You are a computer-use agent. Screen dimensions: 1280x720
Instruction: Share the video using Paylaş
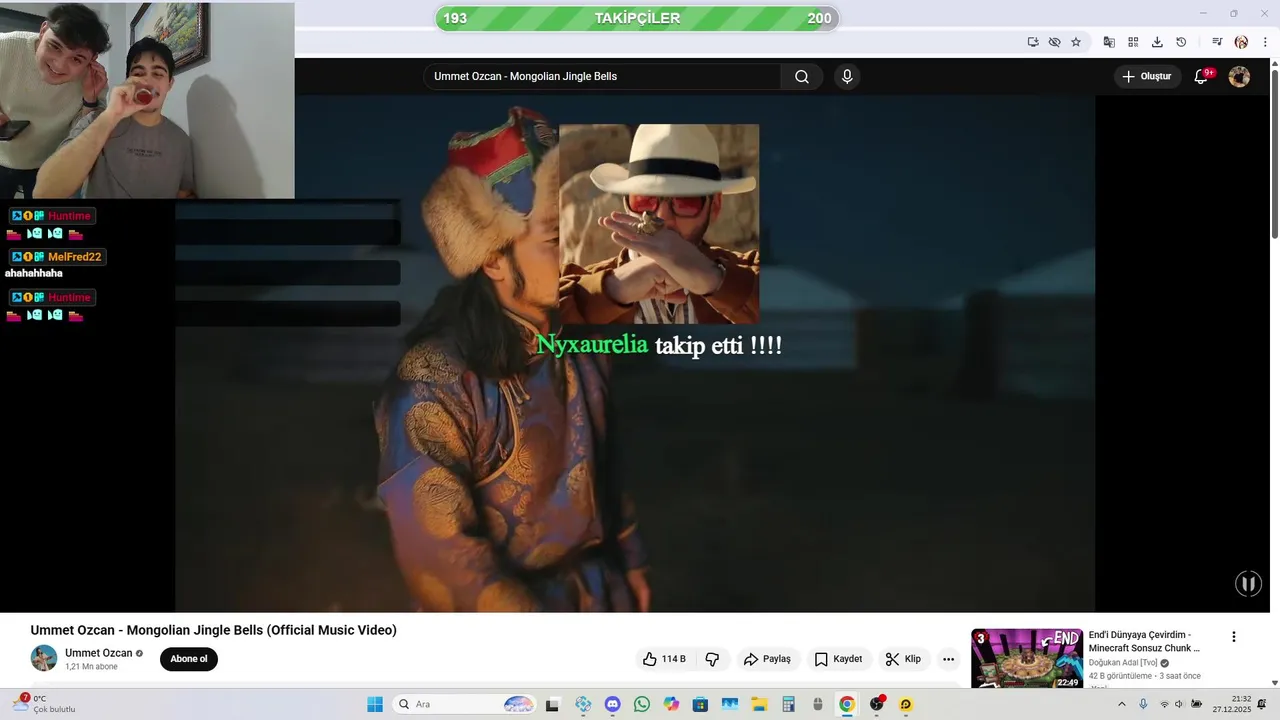tap(767, 659)
